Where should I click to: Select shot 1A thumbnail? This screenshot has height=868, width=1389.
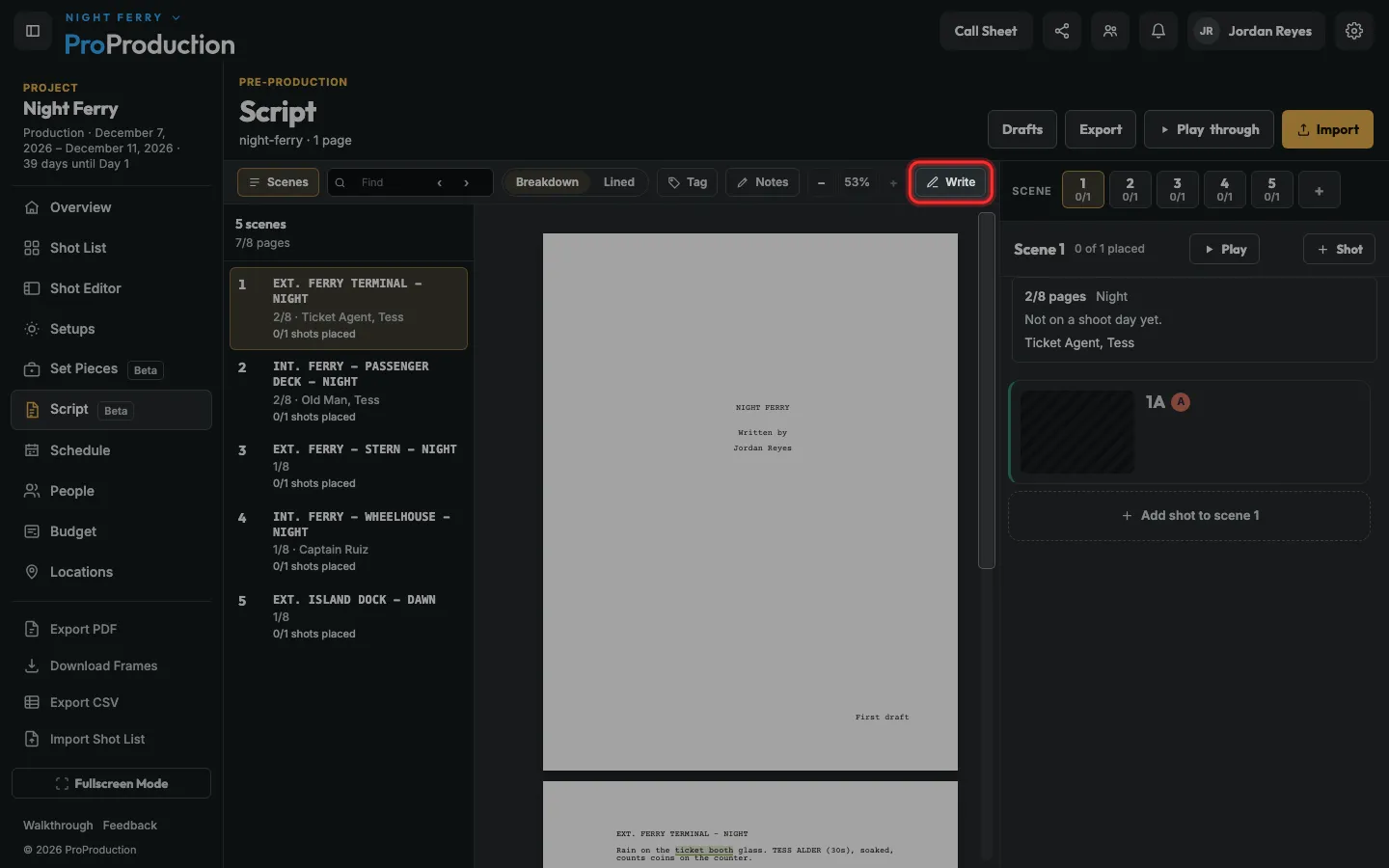1077,431
